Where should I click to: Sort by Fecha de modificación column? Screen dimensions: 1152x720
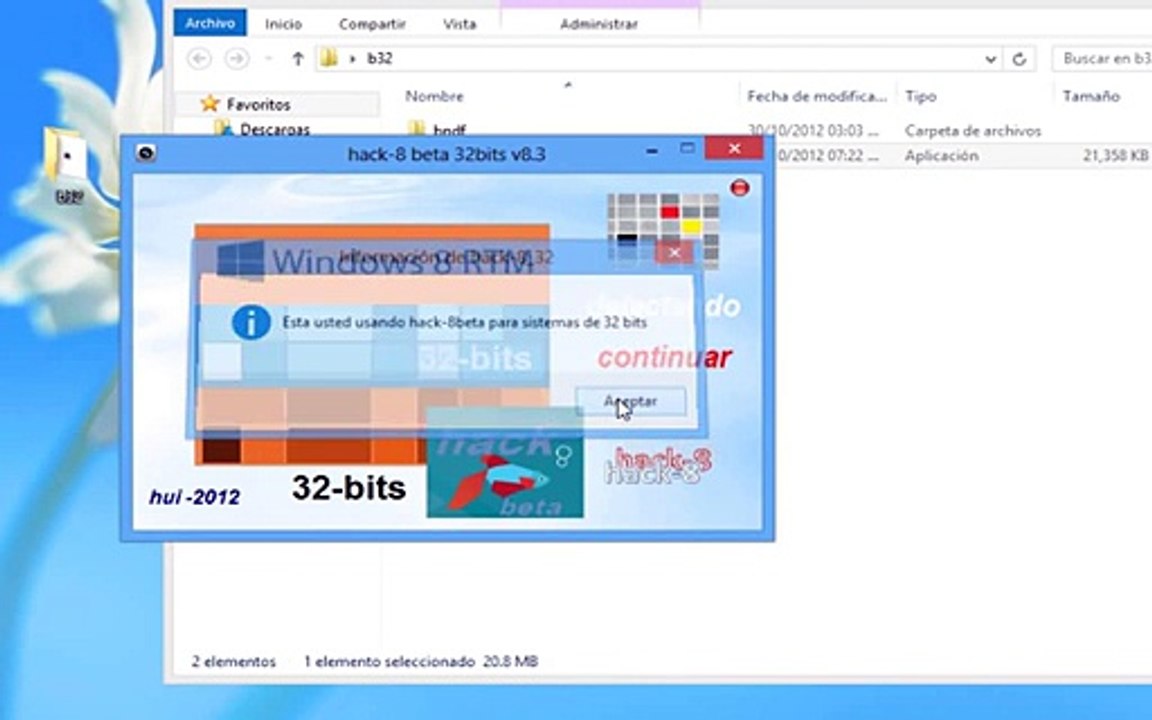816,96
